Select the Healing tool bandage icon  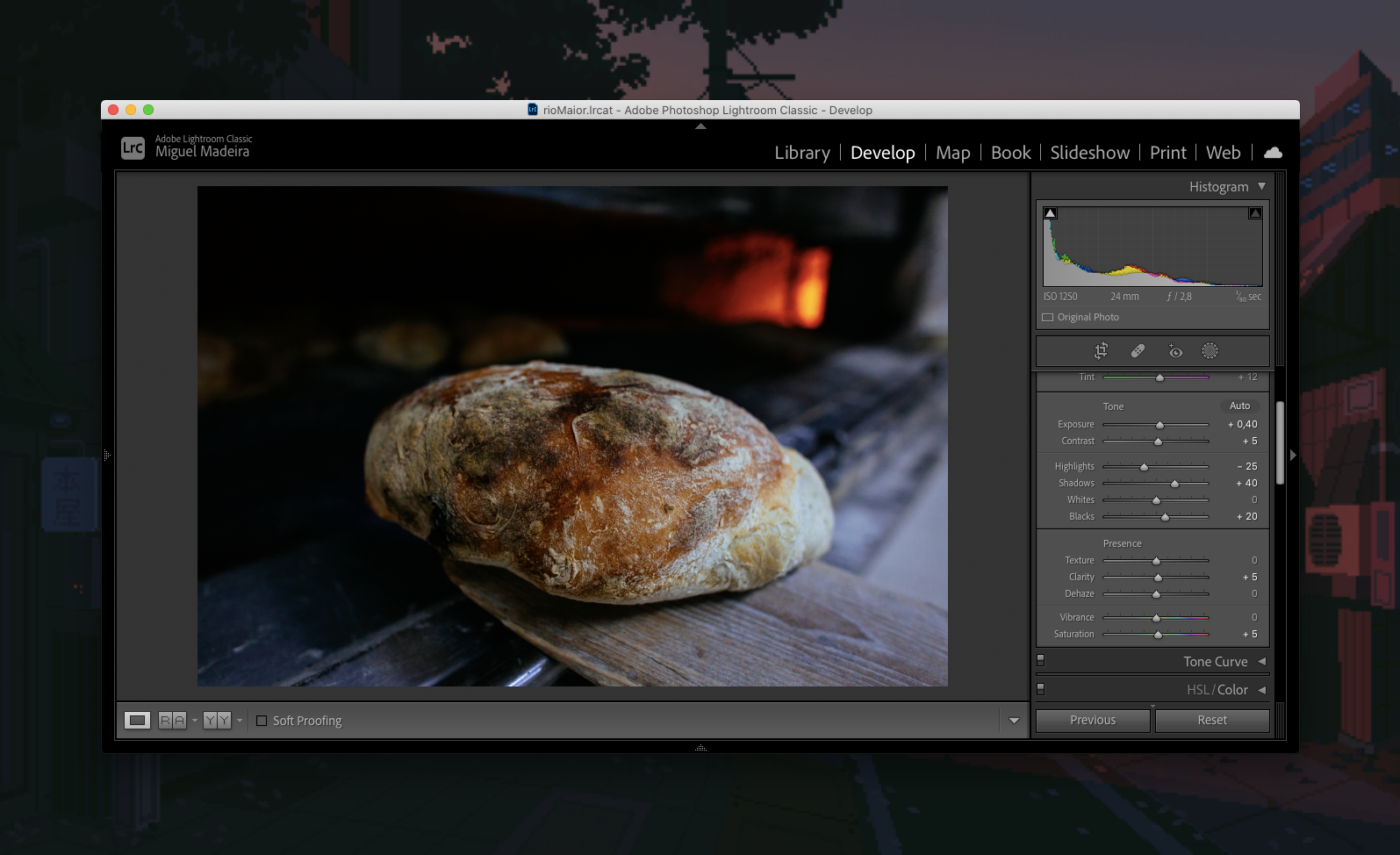1138,351
